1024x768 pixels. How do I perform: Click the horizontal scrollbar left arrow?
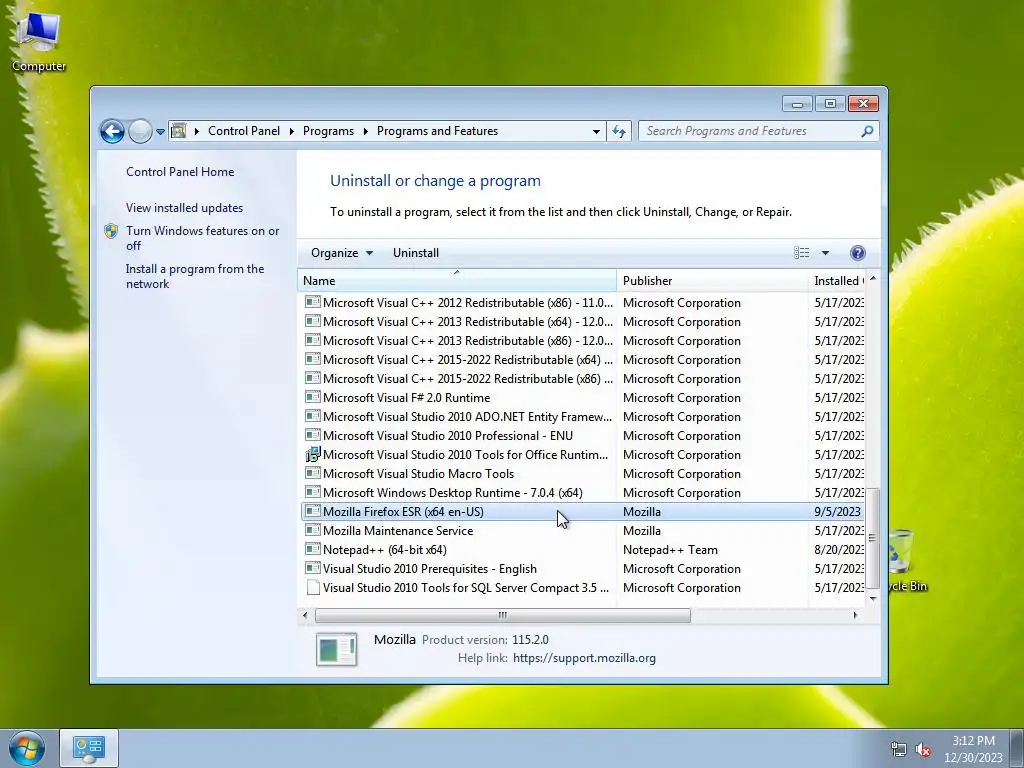click(305, 615)
